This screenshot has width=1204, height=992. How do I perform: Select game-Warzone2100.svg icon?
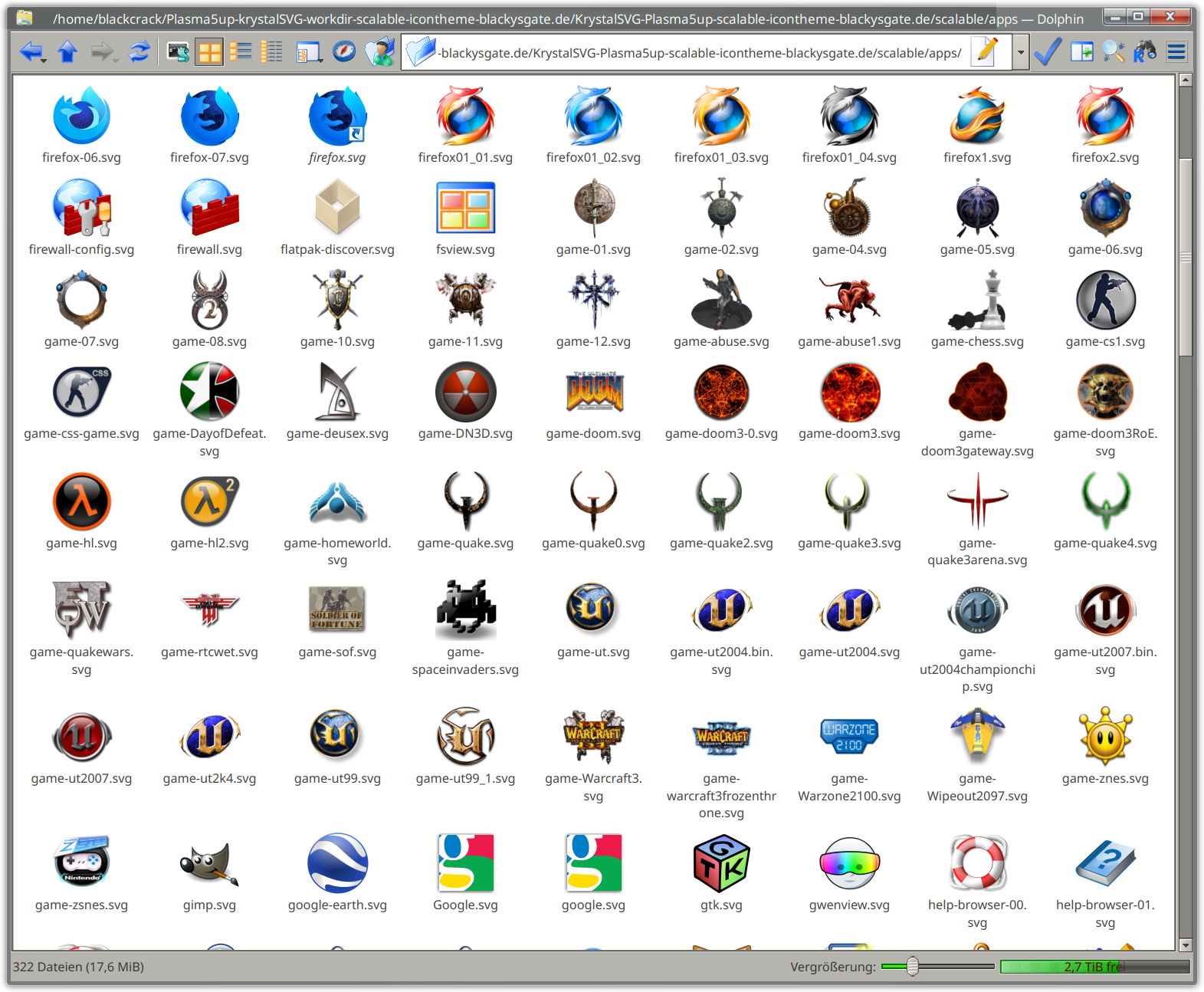coord(849,737)
